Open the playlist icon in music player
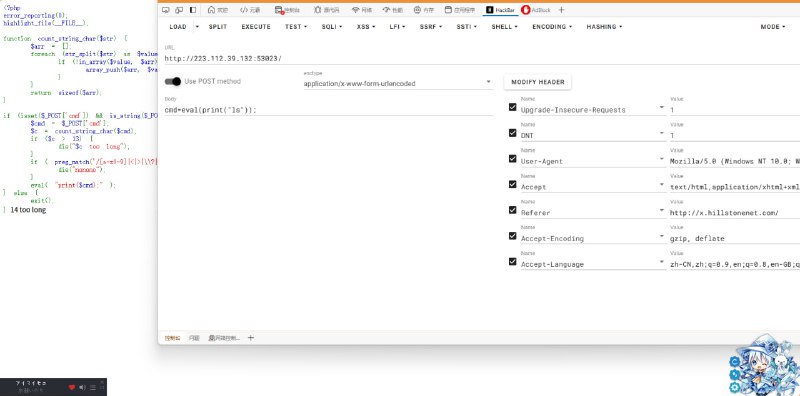The height and width of the screenshot is (396, 800). click(93, 387)
